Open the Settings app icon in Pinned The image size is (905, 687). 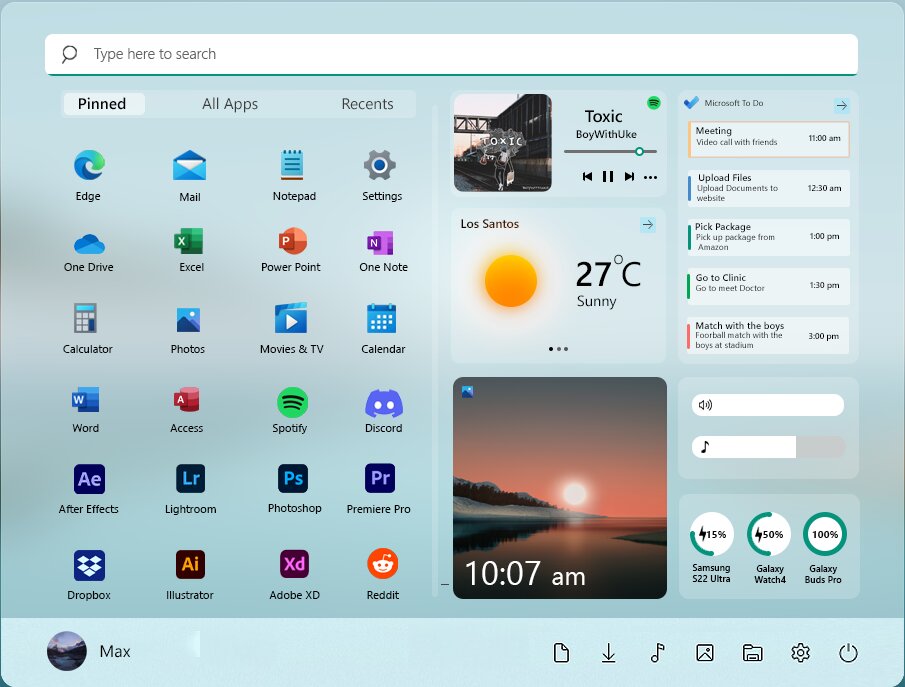pyautogui.click(x=380, y=165)
